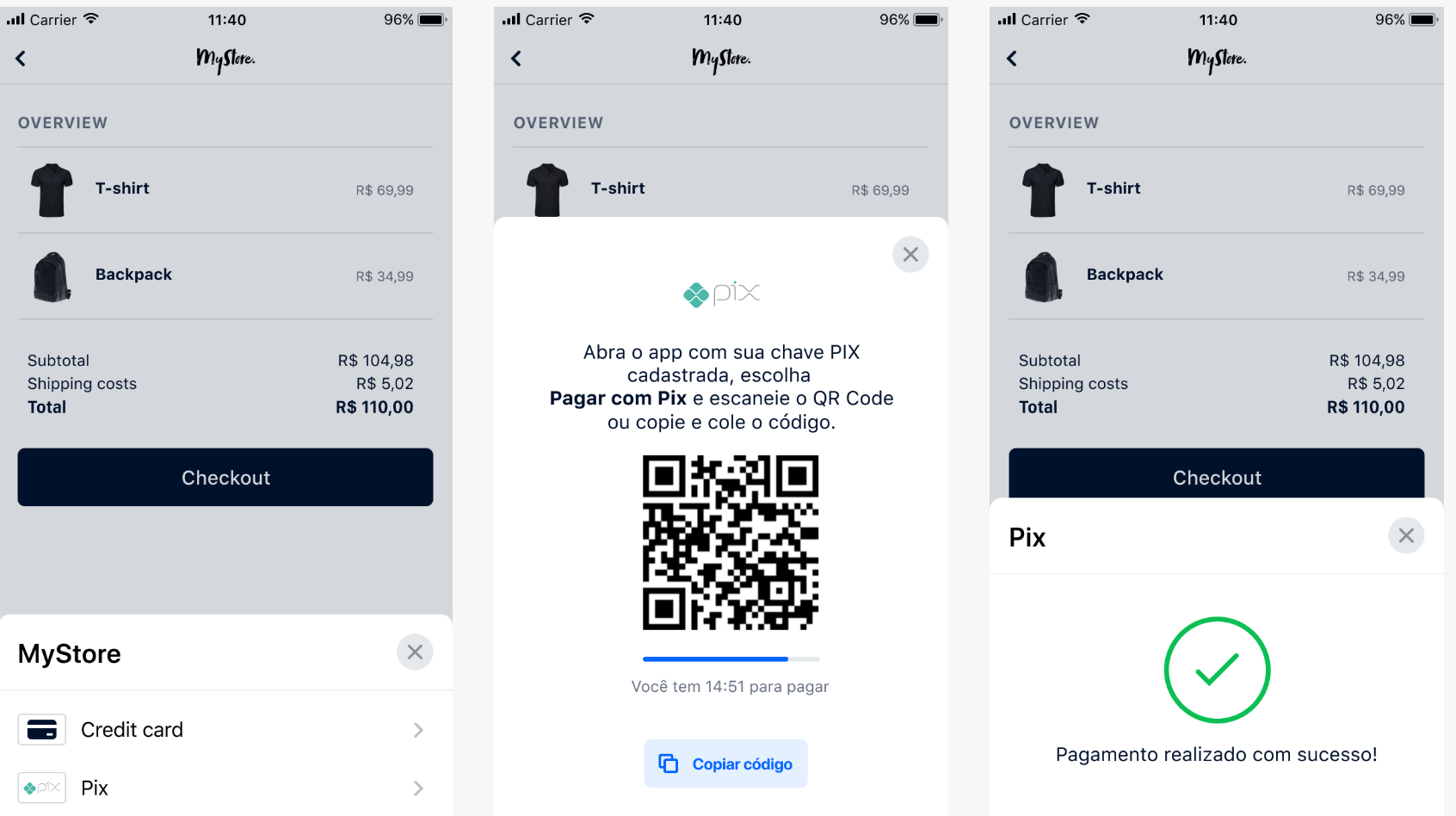Tap back arrow on success screen
The height and width of the screenshot is (816, 1456).
coord(1012,59)
